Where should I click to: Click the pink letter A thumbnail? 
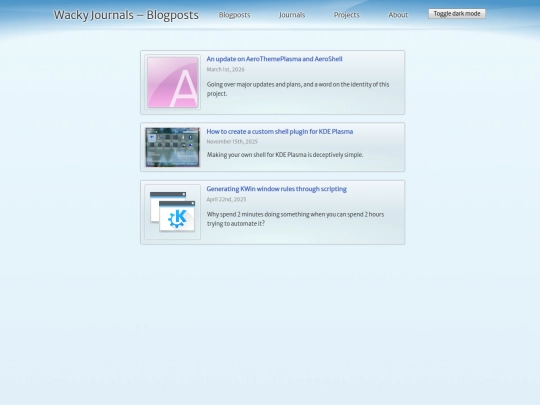point(173,82)
